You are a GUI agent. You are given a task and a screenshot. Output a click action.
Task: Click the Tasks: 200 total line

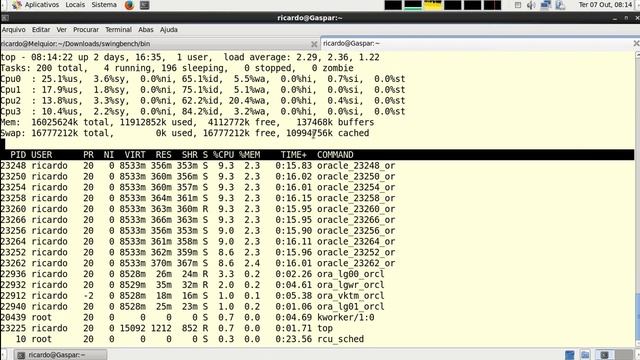pos(177,68)
